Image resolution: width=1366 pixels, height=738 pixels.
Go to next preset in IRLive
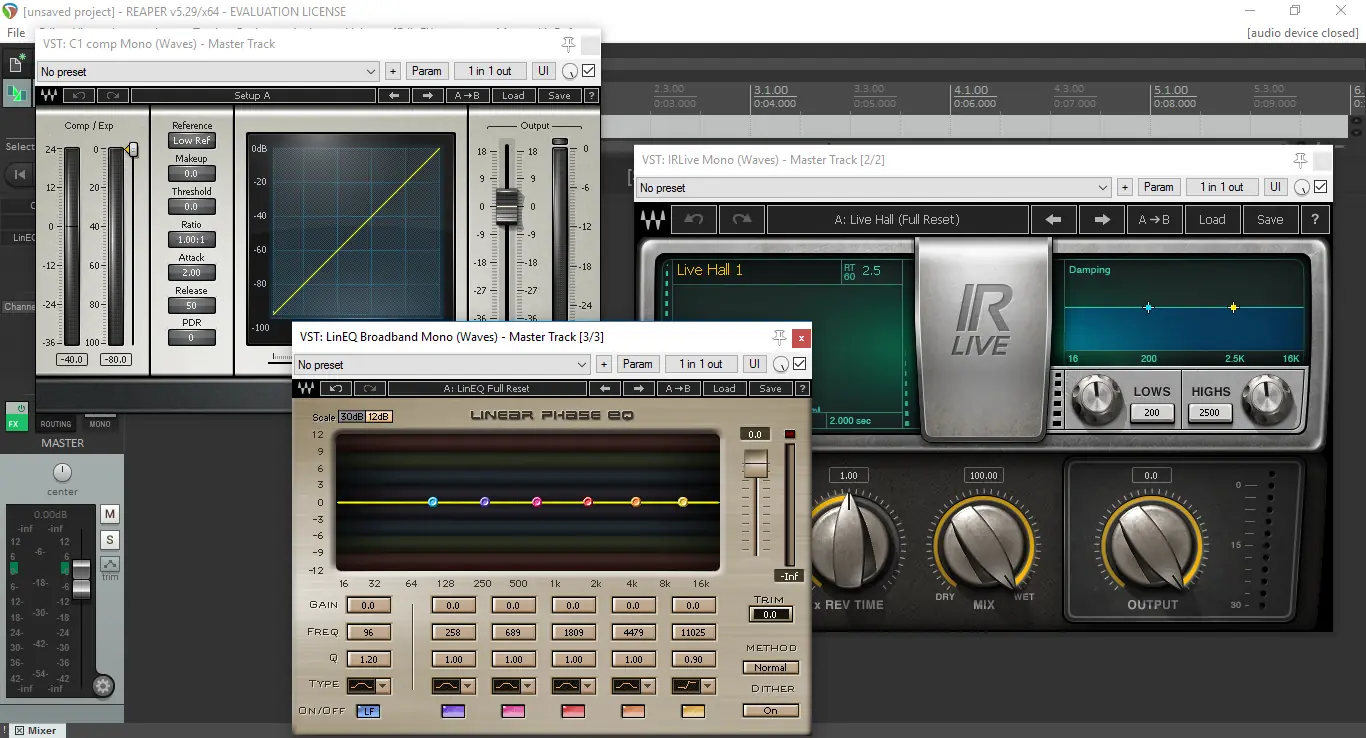pyautogui.click(x=1101, y=220)
